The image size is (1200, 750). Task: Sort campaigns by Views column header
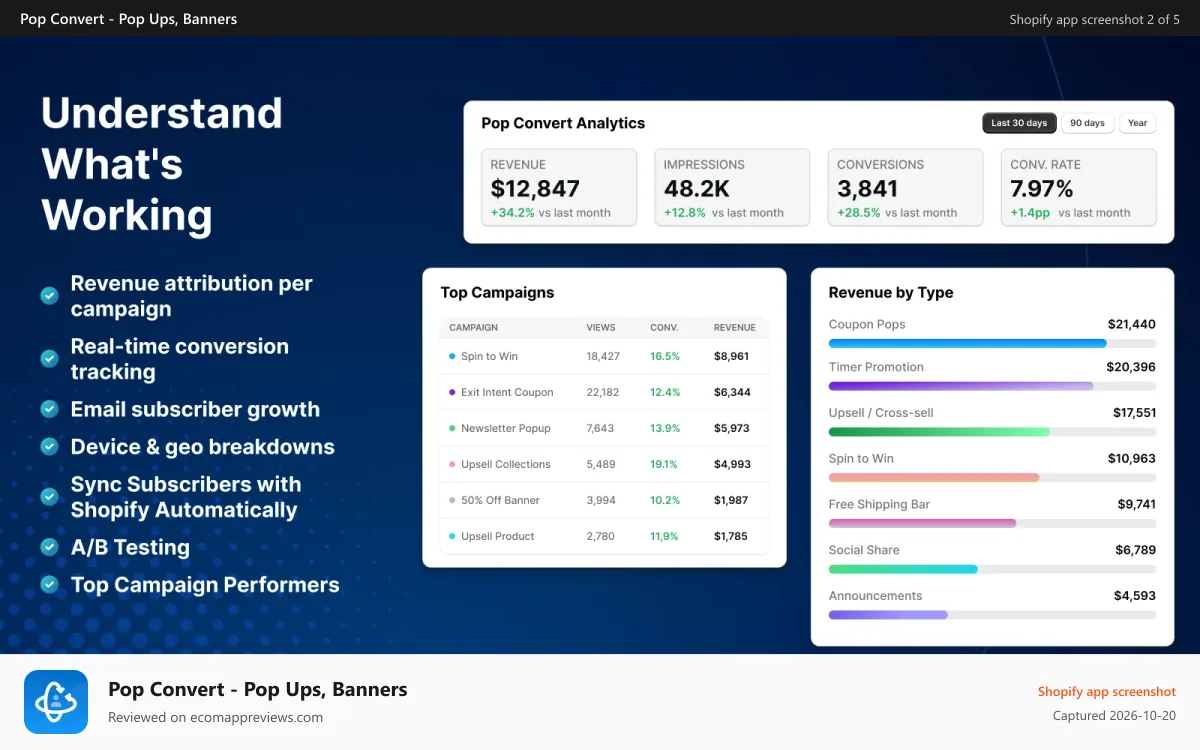[x=601, y=327]
